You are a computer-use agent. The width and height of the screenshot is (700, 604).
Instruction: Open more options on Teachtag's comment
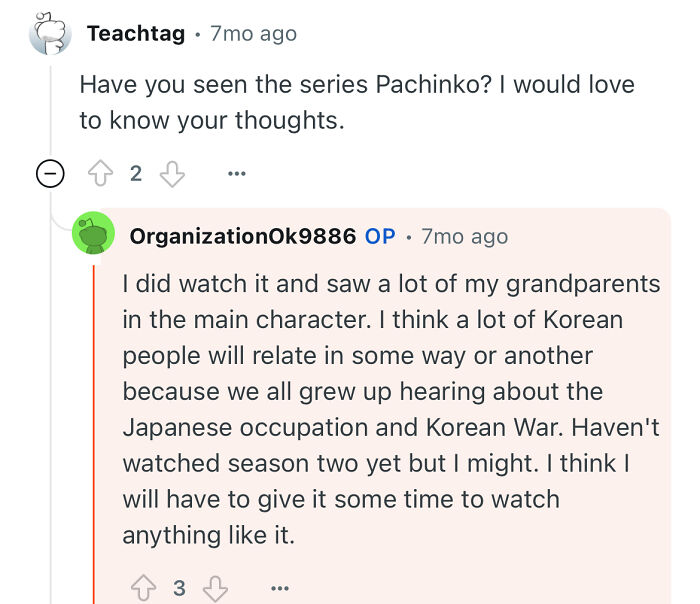click(237, 173)
